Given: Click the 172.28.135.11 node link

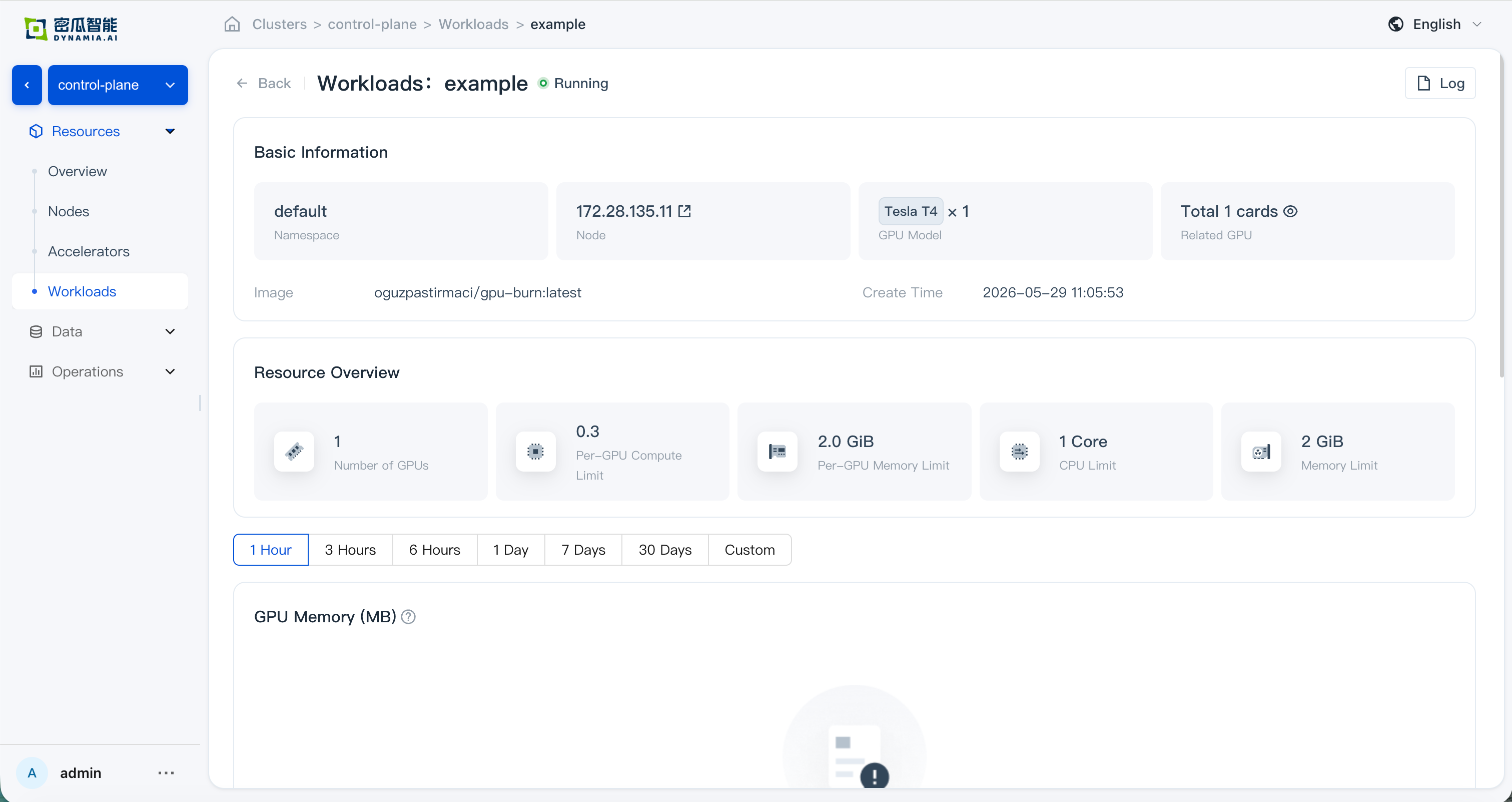Looking at the screenshot, I should click(x=624, y=211).
